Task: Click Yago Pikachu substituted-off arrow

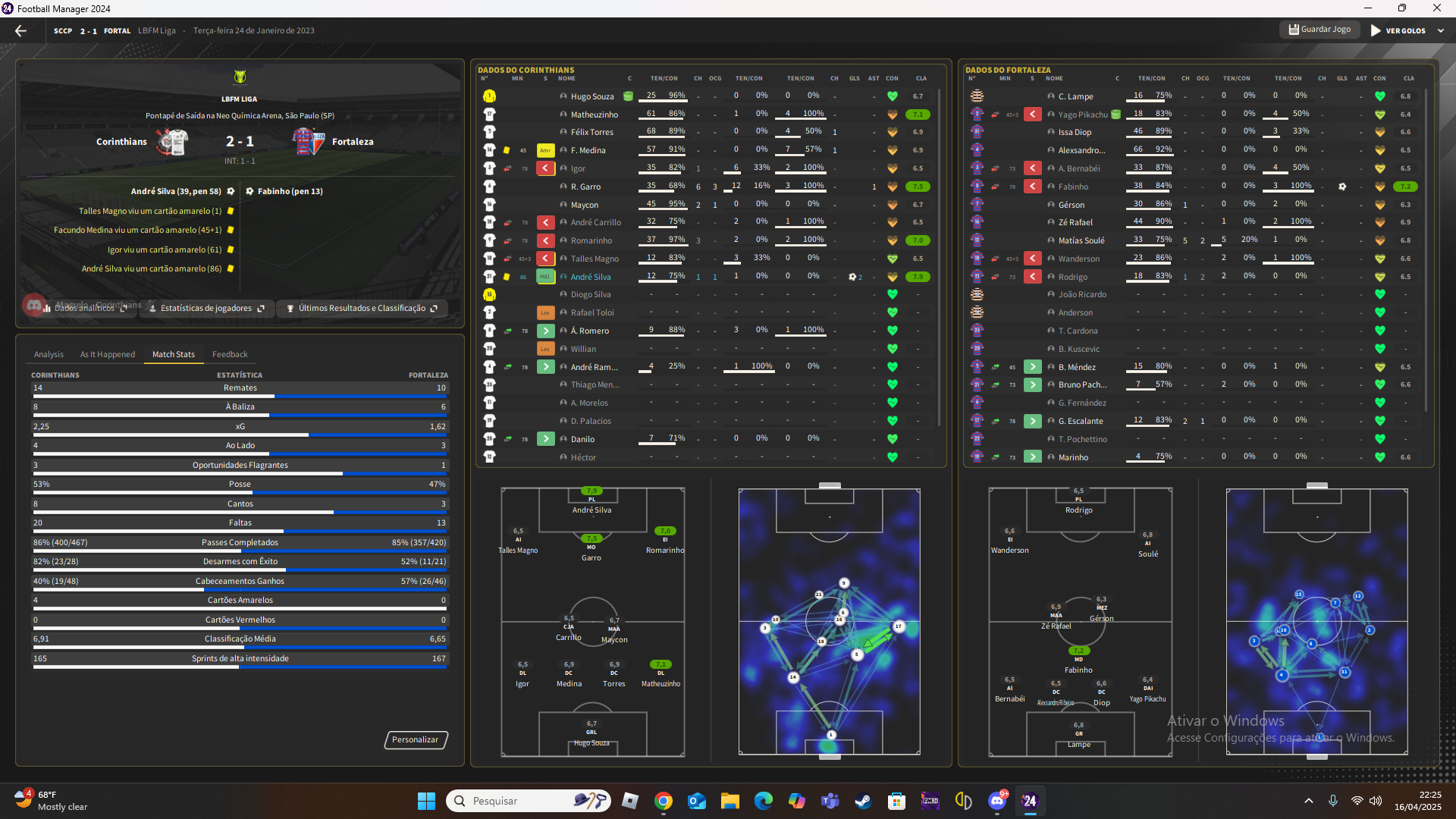Action: (1033, 115)
